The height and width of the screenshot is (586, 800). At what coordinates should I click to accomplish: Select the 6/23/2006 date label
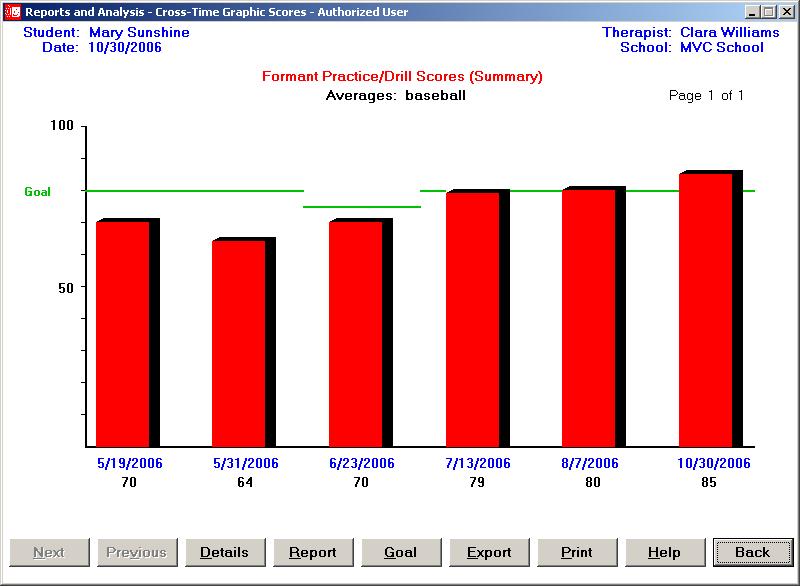(x=362, y=463)
